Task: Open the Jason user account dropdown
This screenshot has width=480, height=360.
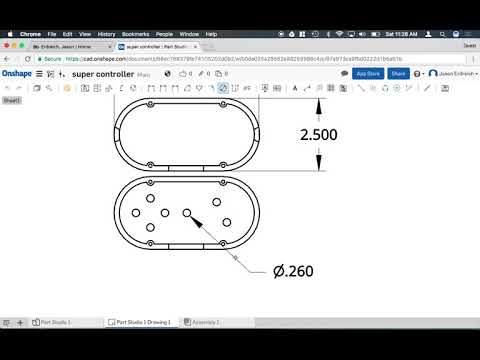Action: [453, 74]
